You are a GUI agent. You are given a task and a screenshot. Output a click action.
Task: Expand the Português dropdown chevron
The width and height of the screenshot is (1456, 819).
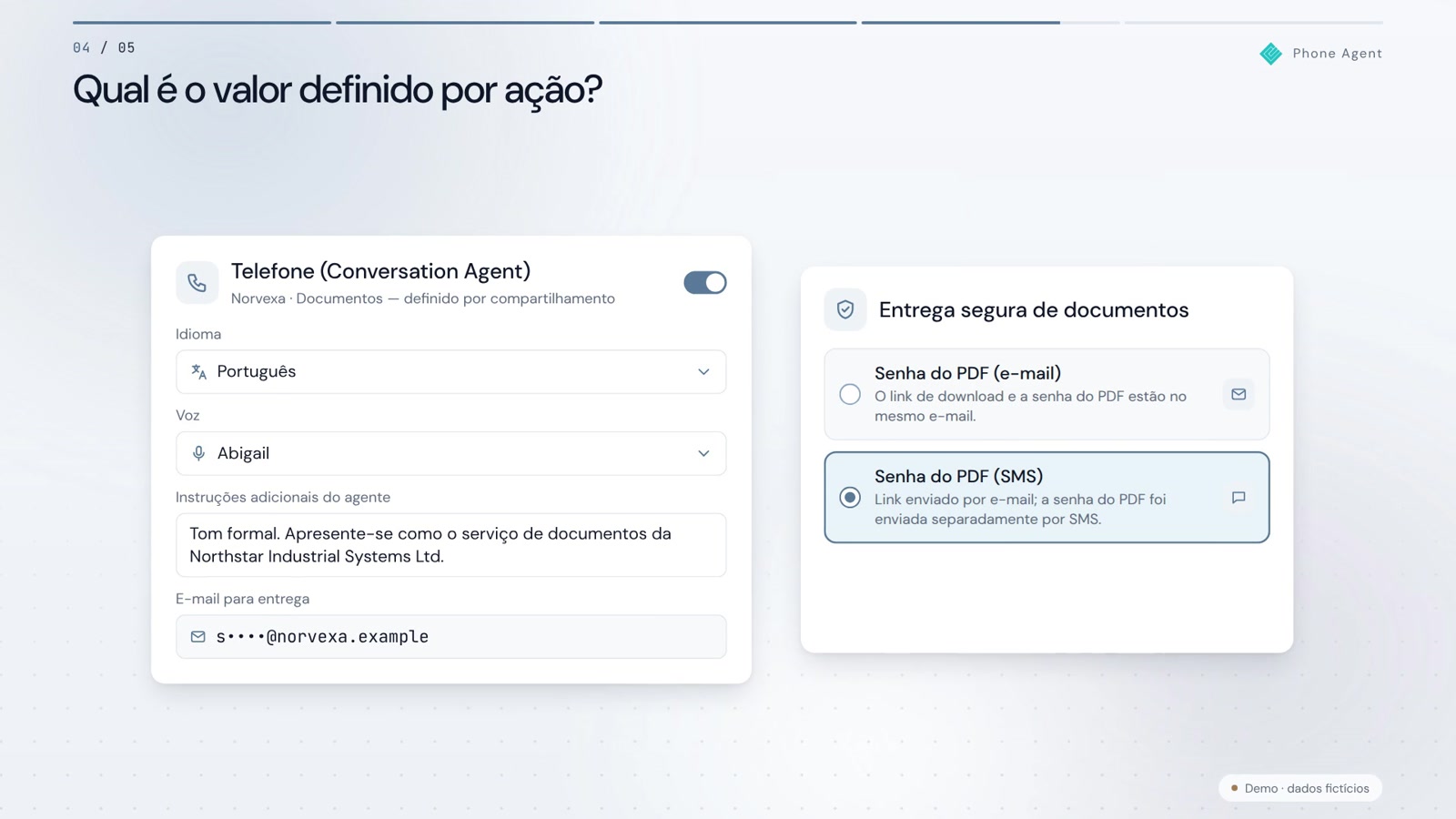(703, 371)
